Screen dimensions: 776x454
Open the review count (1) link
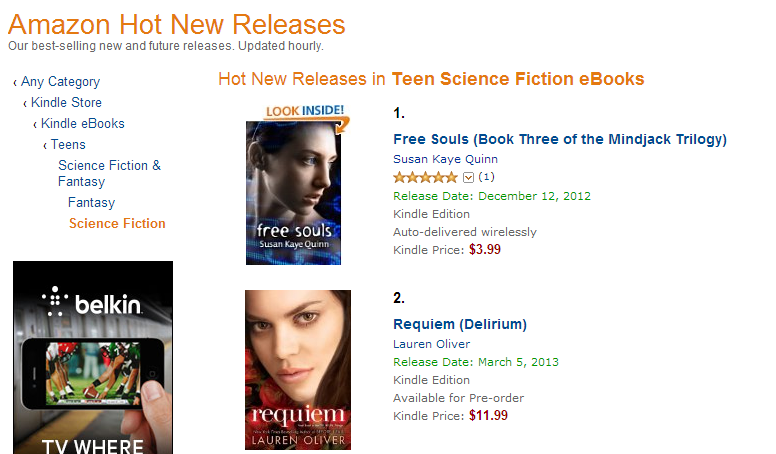click(x=487, y=177)
